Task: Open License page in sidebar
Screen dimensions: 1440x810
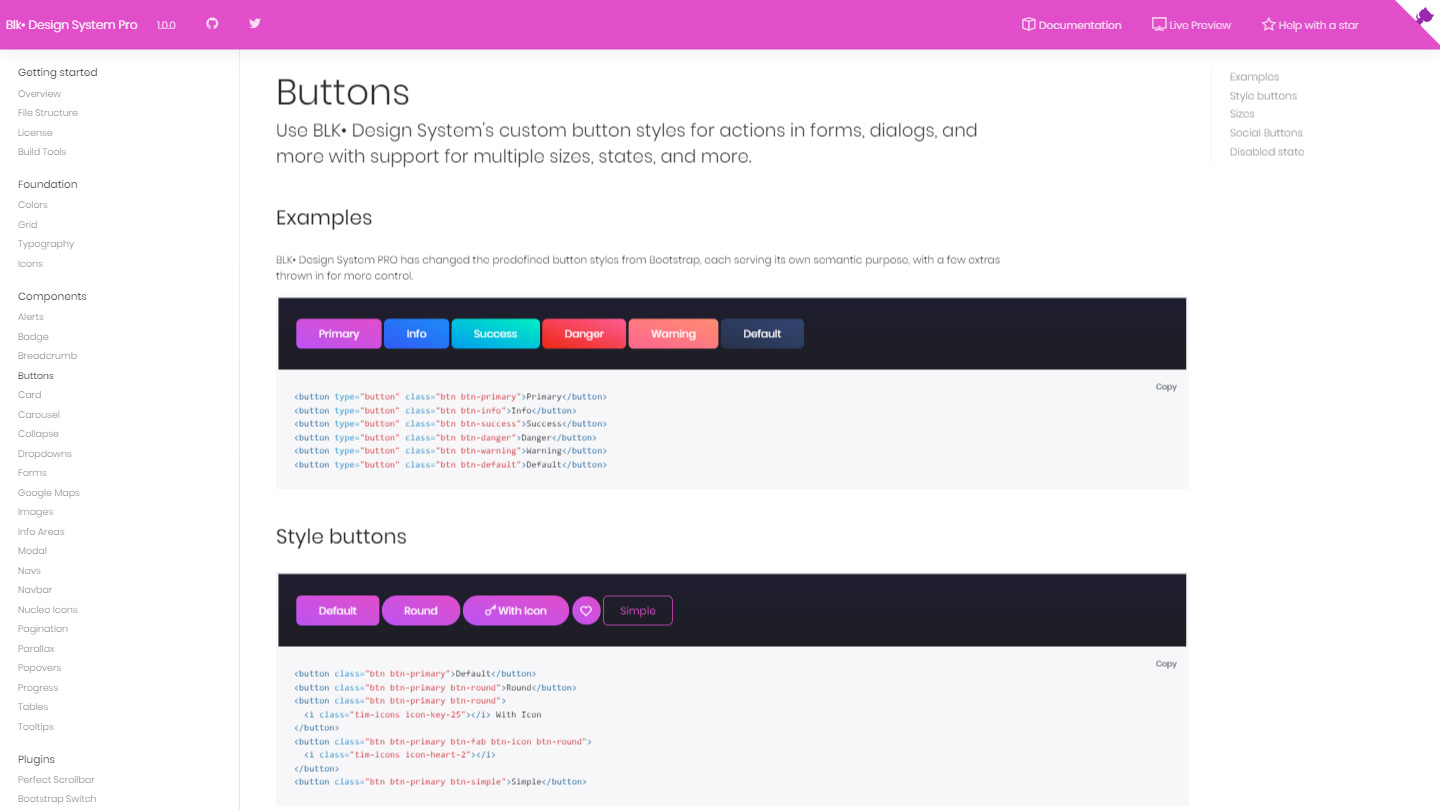Action: click(35, 133)
